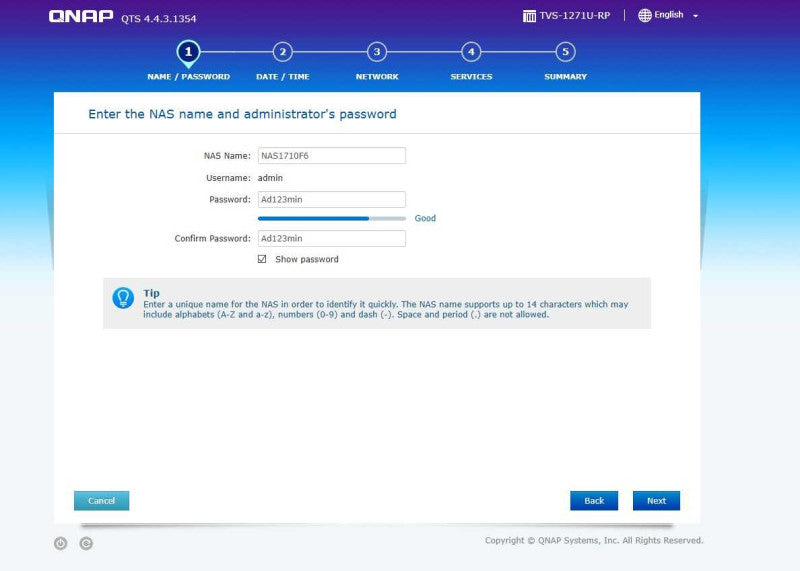Proceed with the Next button

[x=656, y=501]
